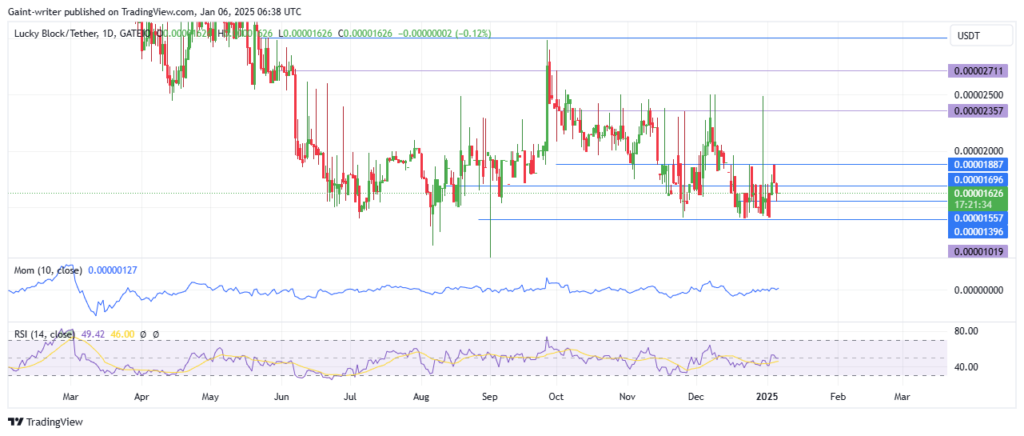This screenshot has width=1024, height=436.
Task: Click the Apr label on time axis
Action: [140, 397]
